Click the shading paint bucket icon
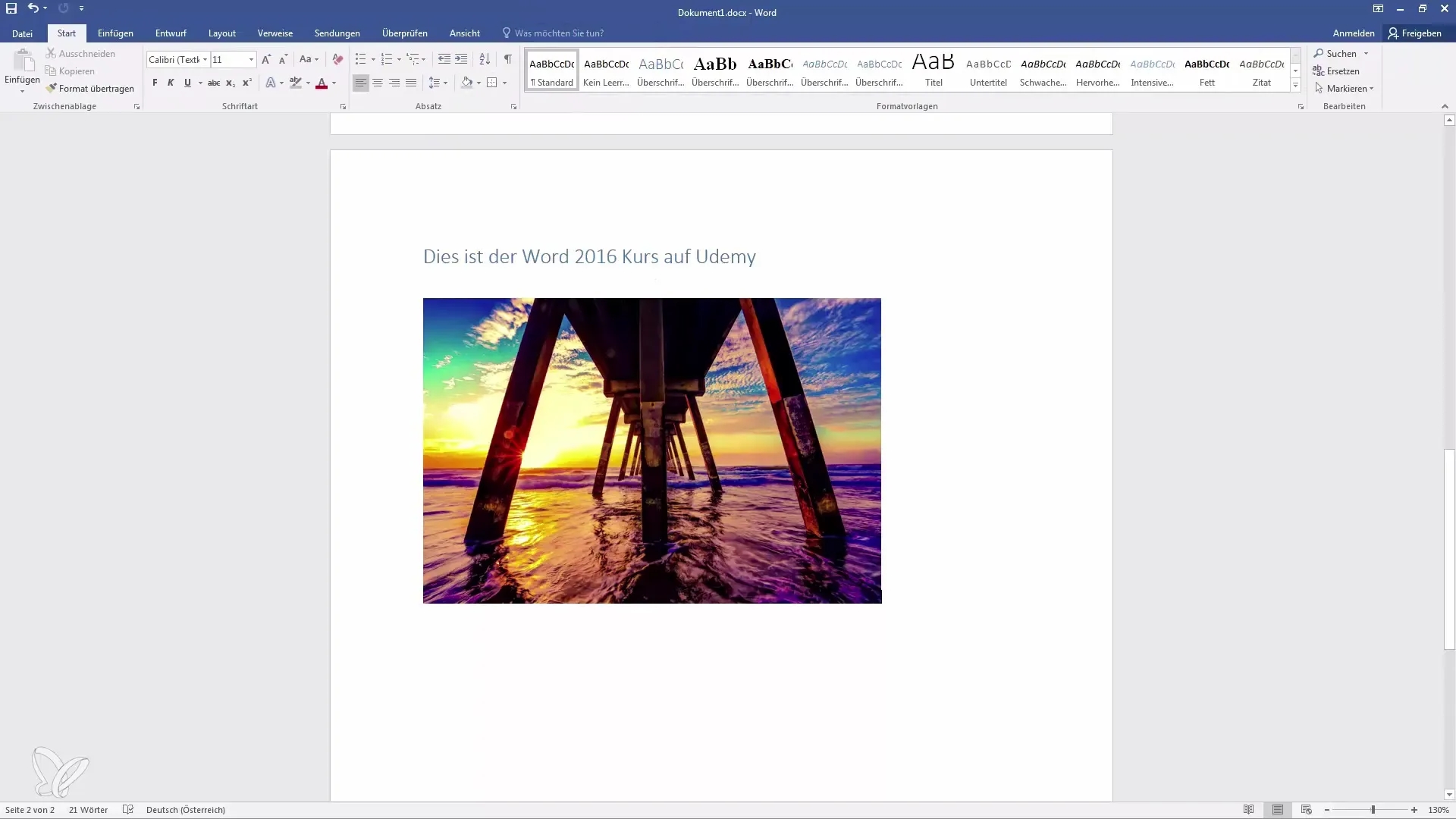 (x=467, y=83)
